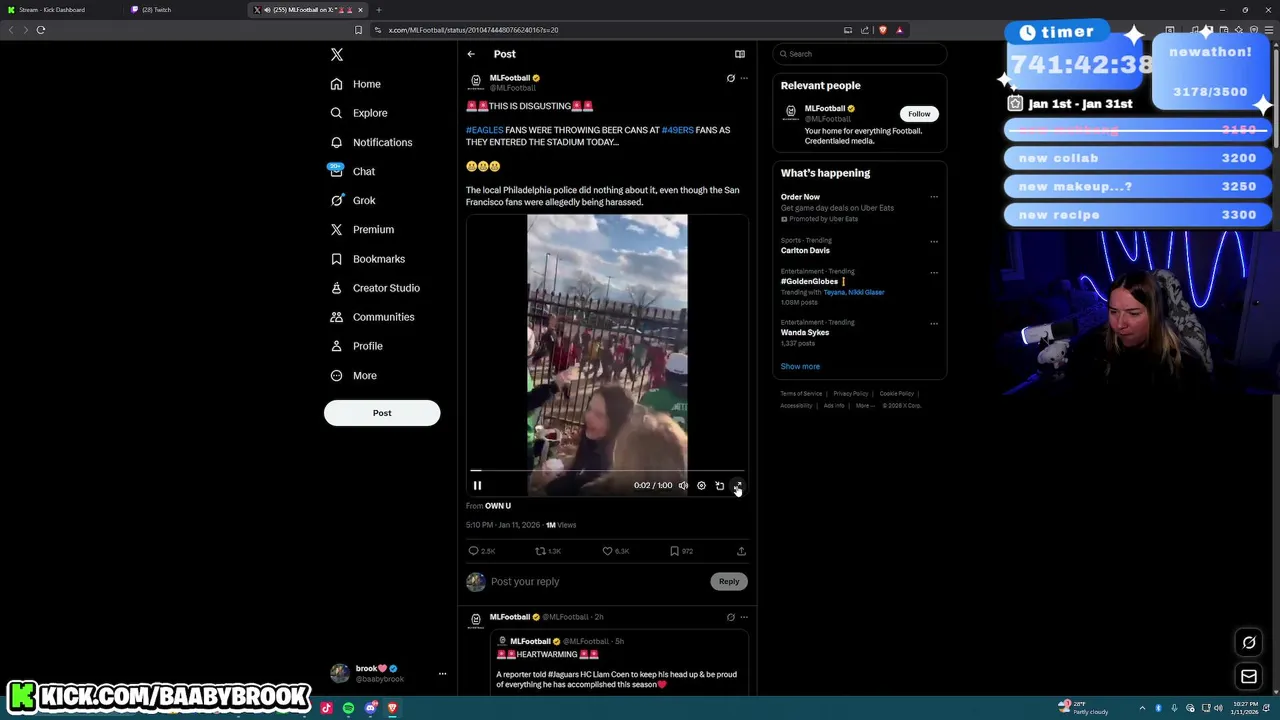
Task: Pause the playing video
Action: (x=477, y=485)
